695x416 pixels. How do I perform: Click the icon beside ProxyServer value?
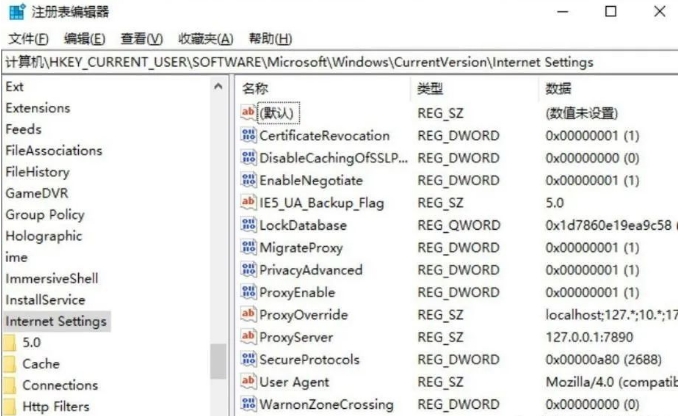tap(249, 337)
